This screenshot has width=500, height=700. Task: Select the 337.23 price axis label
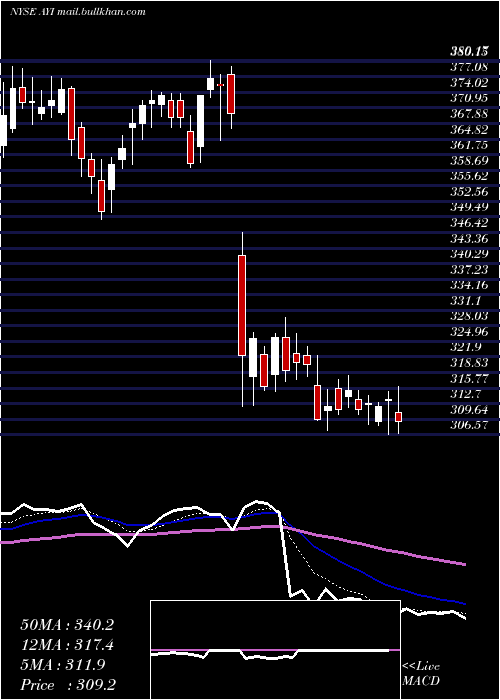coord(469,270)
